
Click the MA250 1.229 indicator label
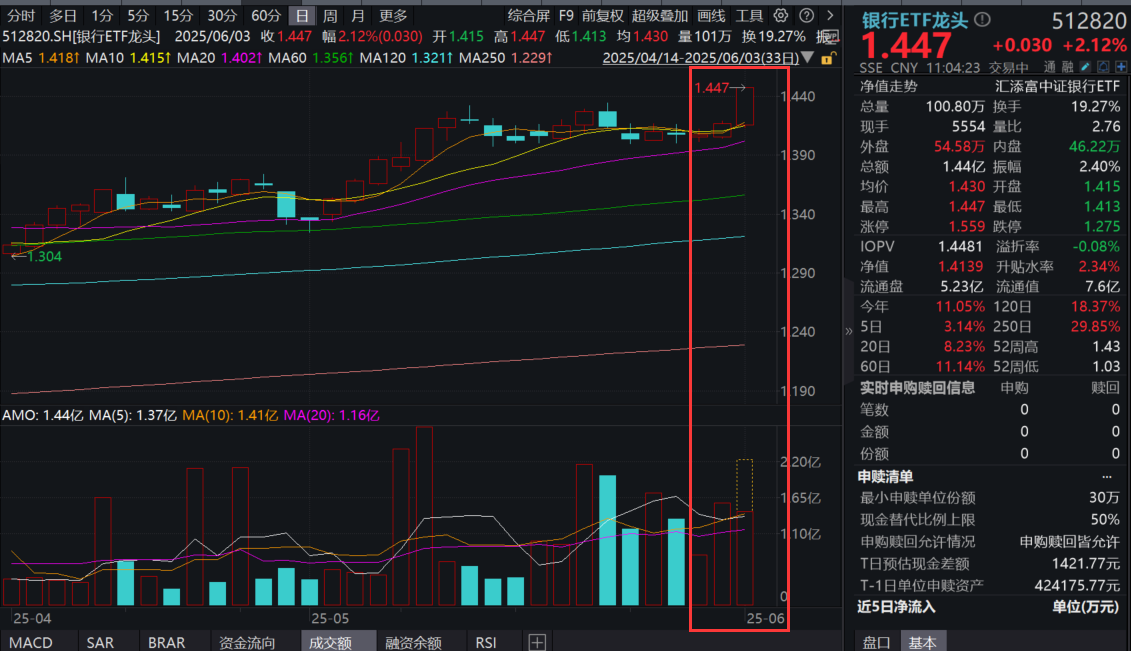click(x=506, y=57)
